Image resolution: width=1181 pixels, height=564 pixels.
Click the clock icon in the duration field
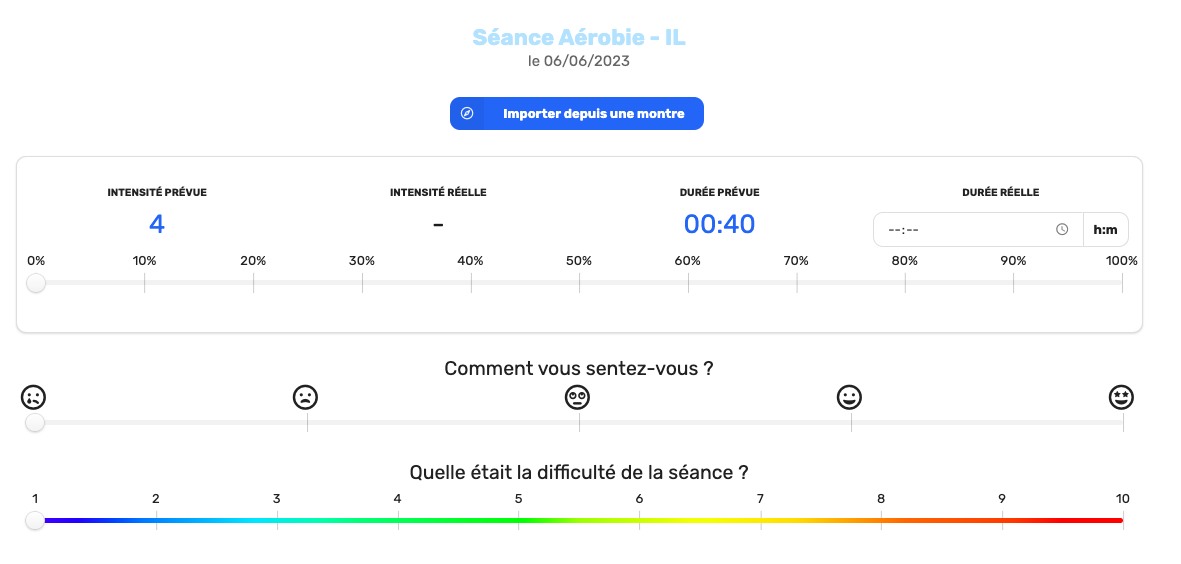1062,230
